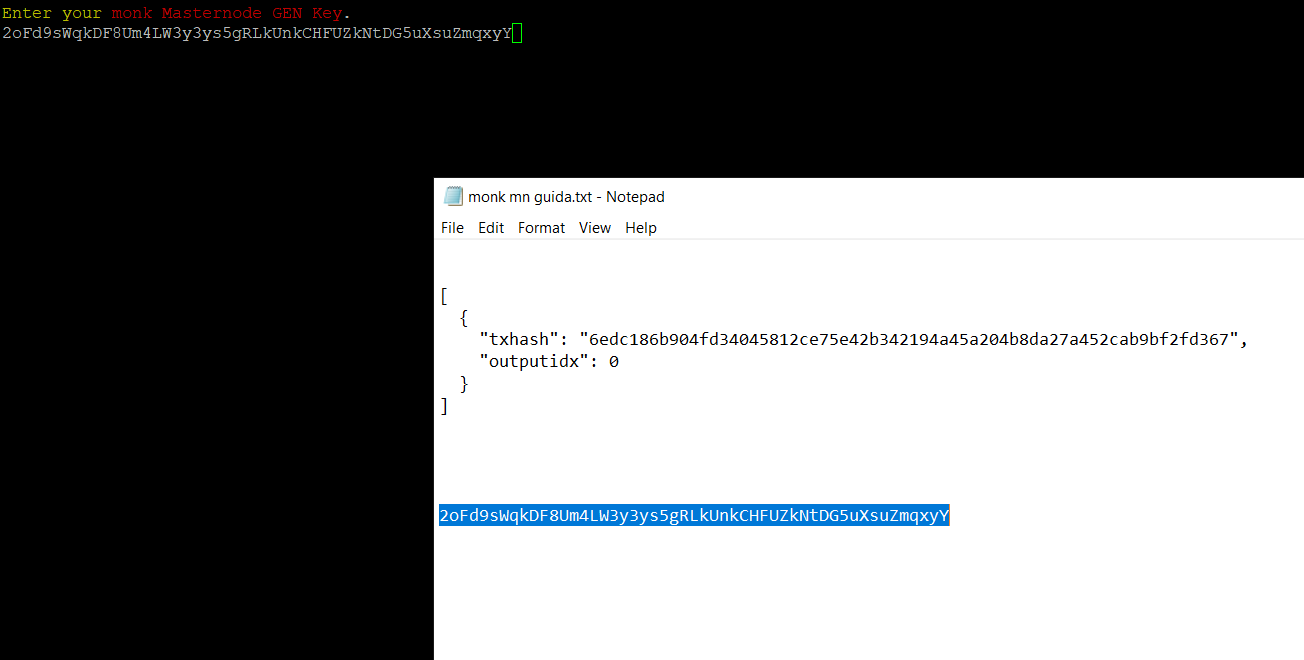1304x660 pixels.
Task: Click the "txhash" key label in Notepad
Action: pos(519,339)
